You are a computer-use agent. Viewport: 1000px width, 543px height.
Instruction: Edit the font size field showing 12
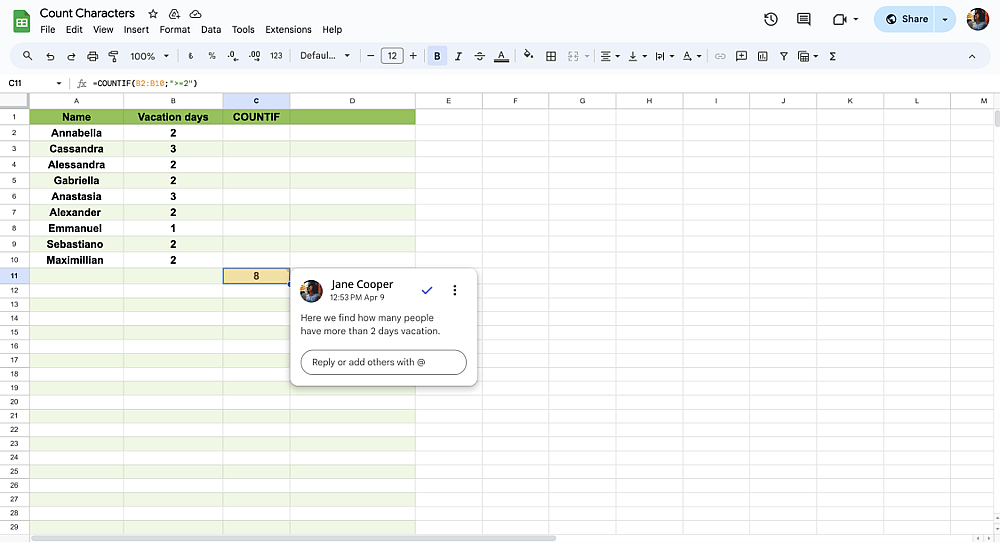tap(392, 56)
